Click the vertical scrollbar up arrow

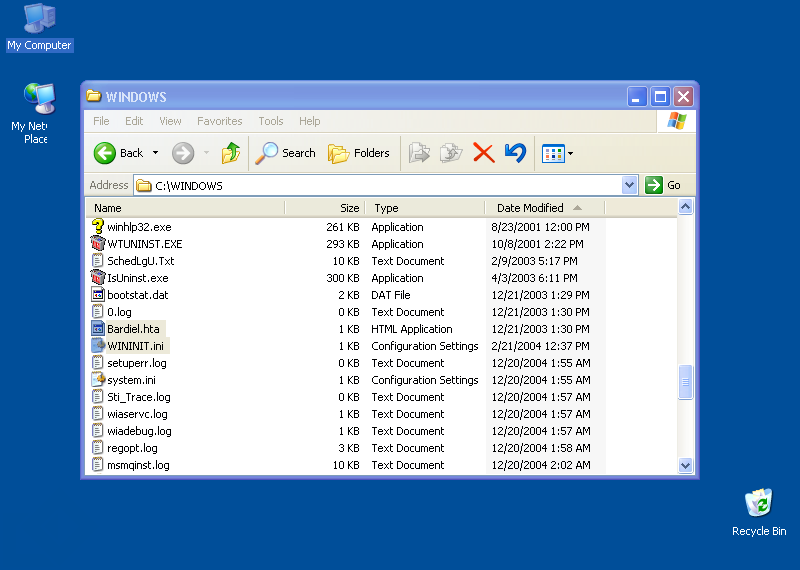click(685, 207)
